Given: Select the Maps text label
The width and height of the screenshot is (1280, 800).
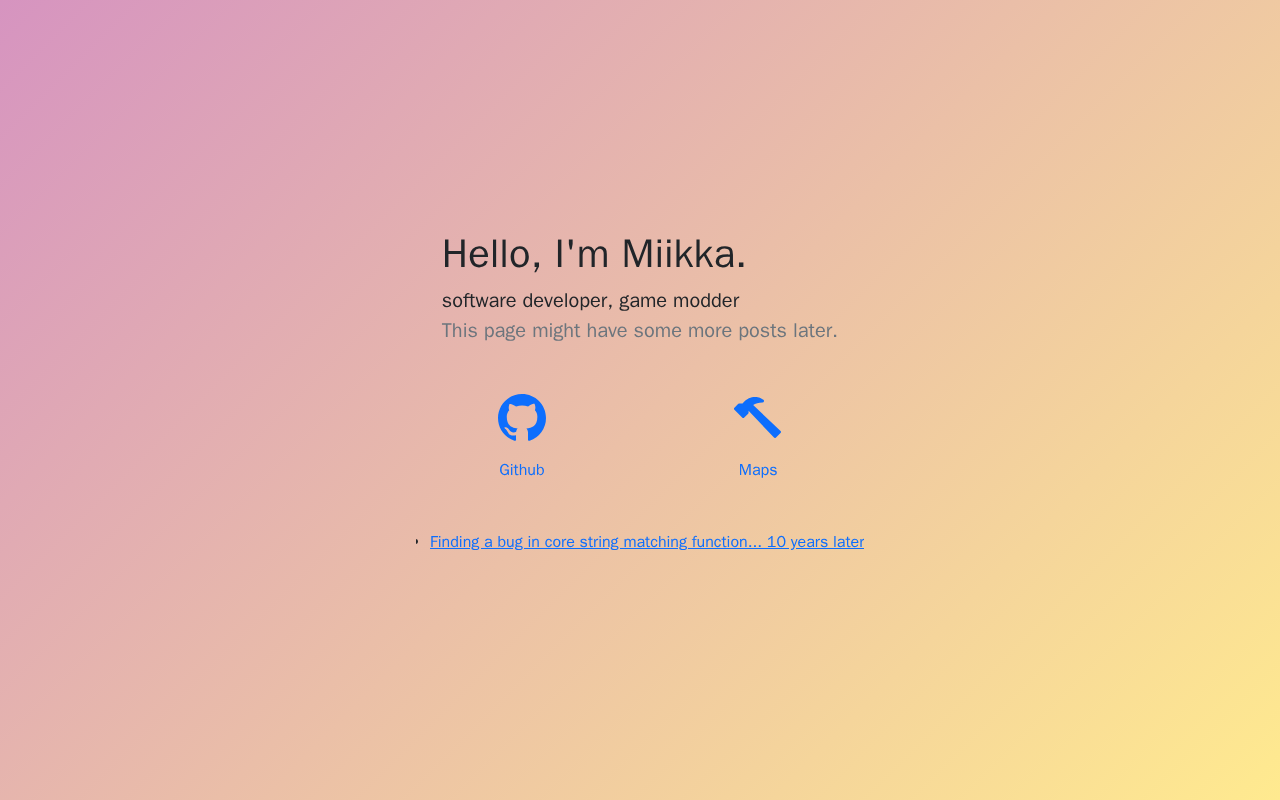Looking at the screenshot, I should tap(758, 470).
